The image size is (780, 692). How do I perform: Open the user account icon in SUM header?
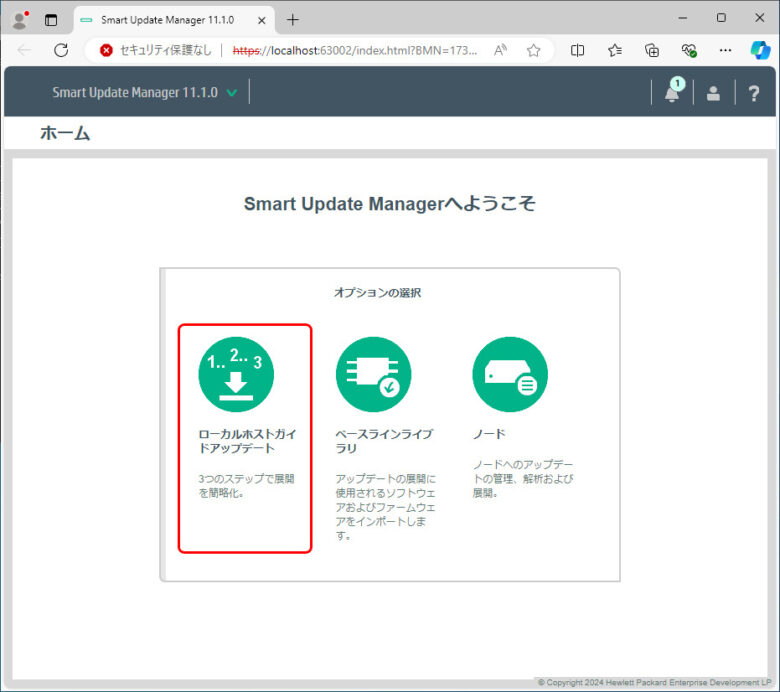[713, 93]
